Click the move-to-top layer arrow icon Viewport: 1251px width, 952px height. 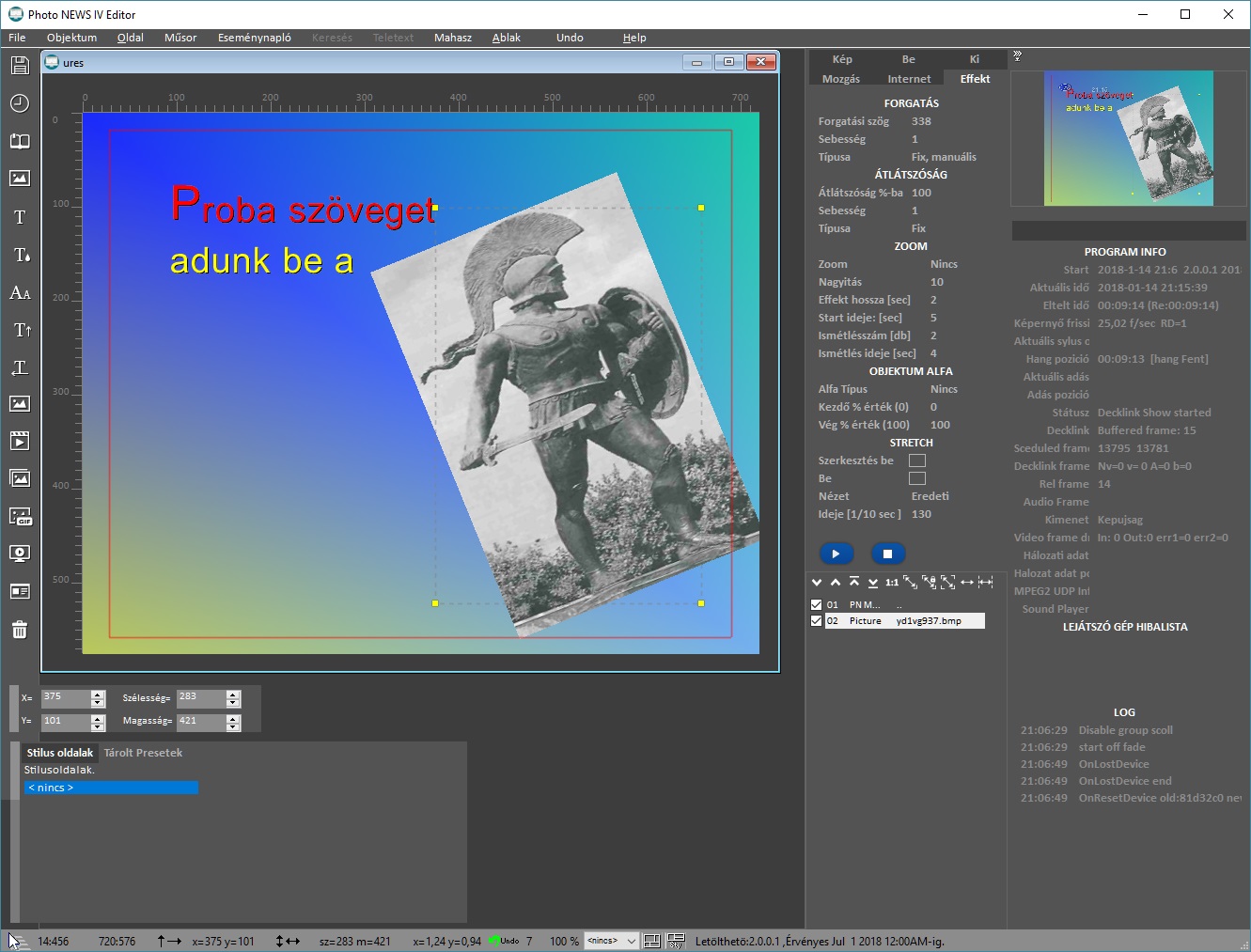point(853,583)
